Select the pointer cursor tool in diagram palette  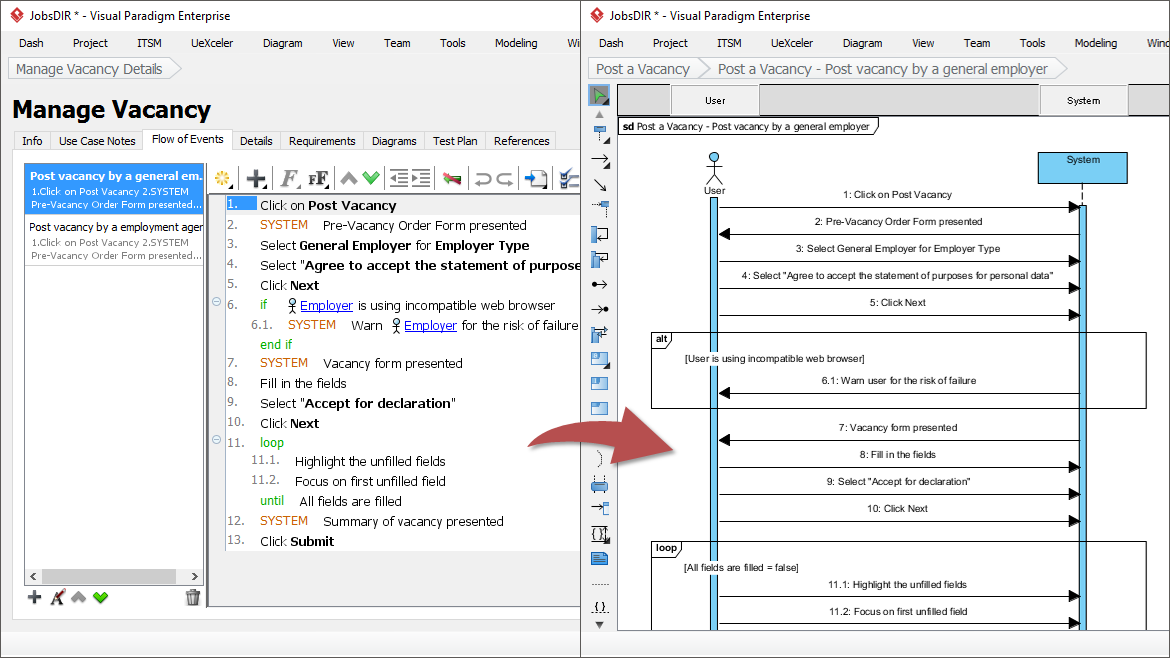[599, 95]
